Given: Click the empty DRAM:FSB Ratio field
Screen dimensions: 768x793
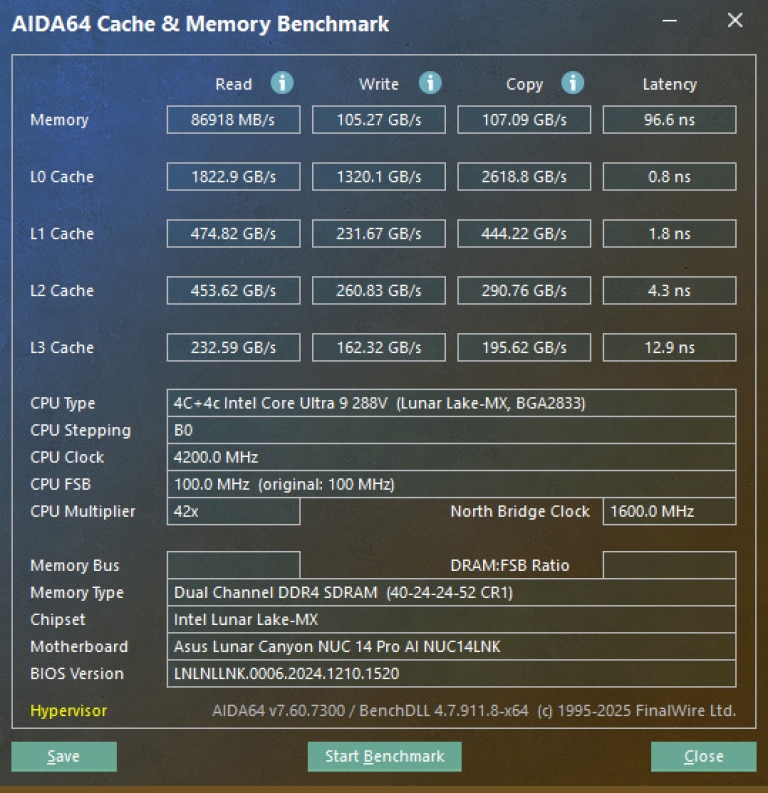Looking at the screenshot, I should tap(669, 565).
